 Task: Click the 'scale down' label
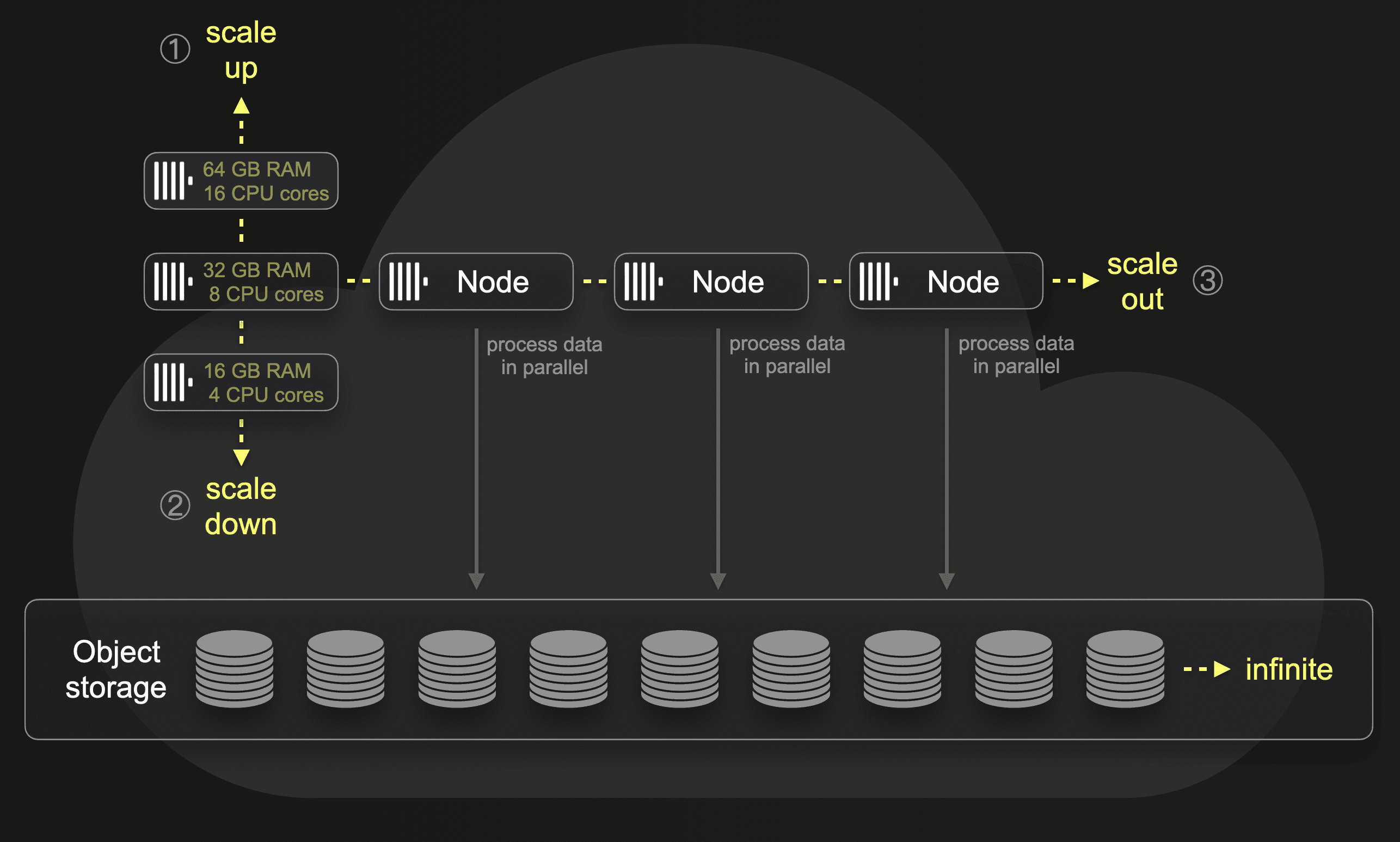pos(241,506)
